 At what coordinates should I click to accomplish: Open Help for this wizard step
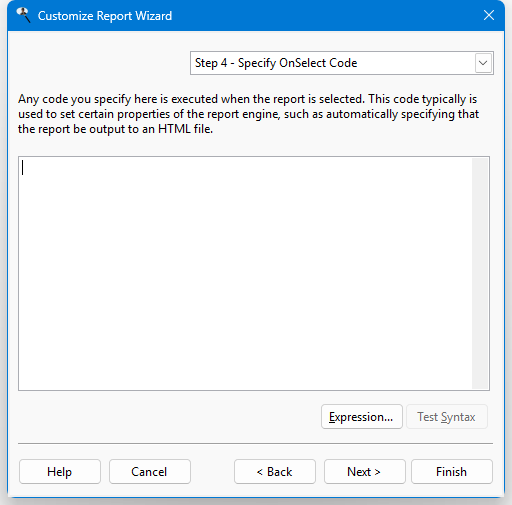click(60, 472)
